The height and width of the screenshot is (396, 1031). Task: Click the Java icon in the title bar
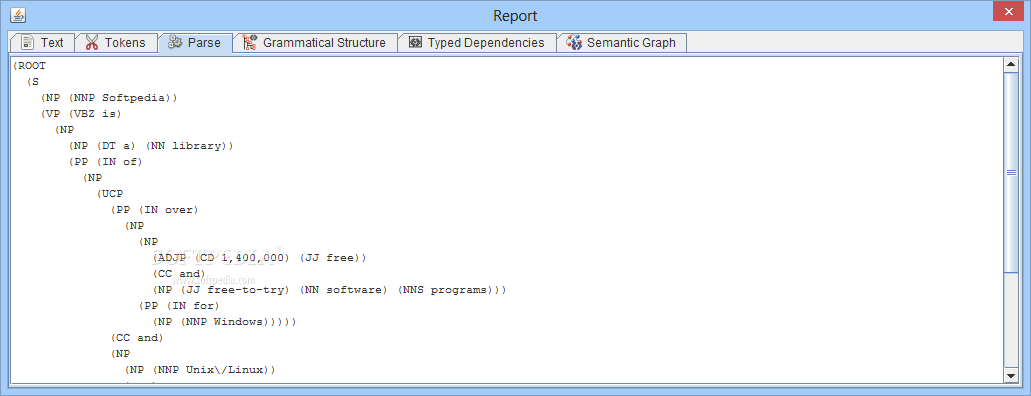[x=18, y=15]
